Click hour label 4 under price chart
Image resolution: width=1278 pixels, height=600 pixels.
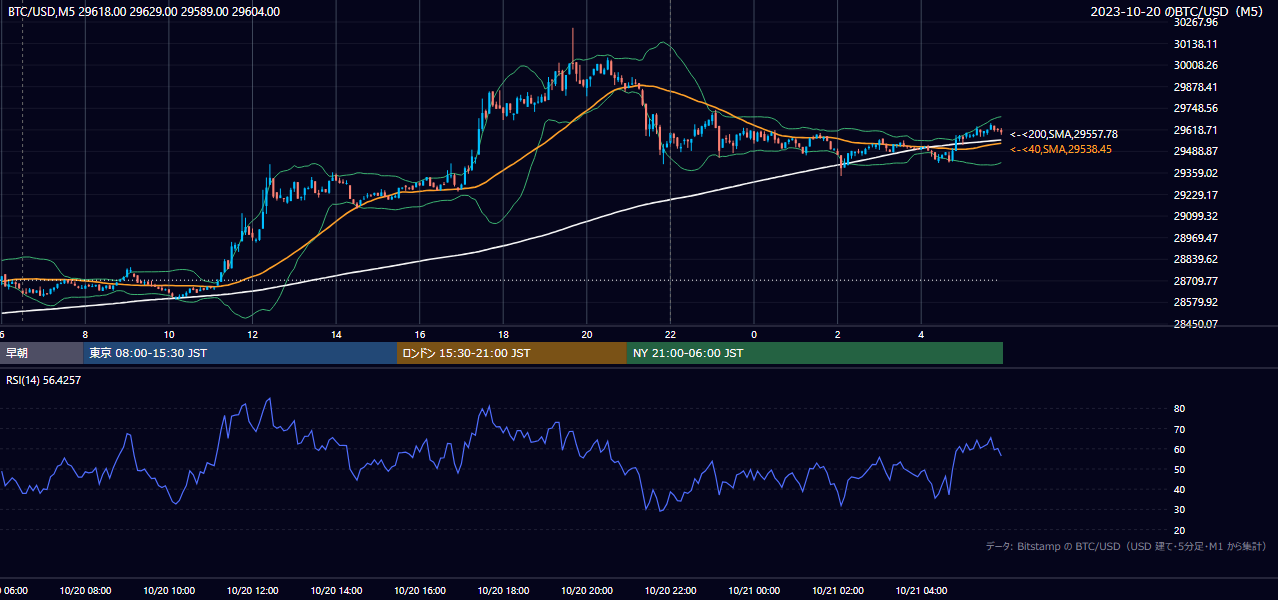pyautogui.click(x=921, y=334)
